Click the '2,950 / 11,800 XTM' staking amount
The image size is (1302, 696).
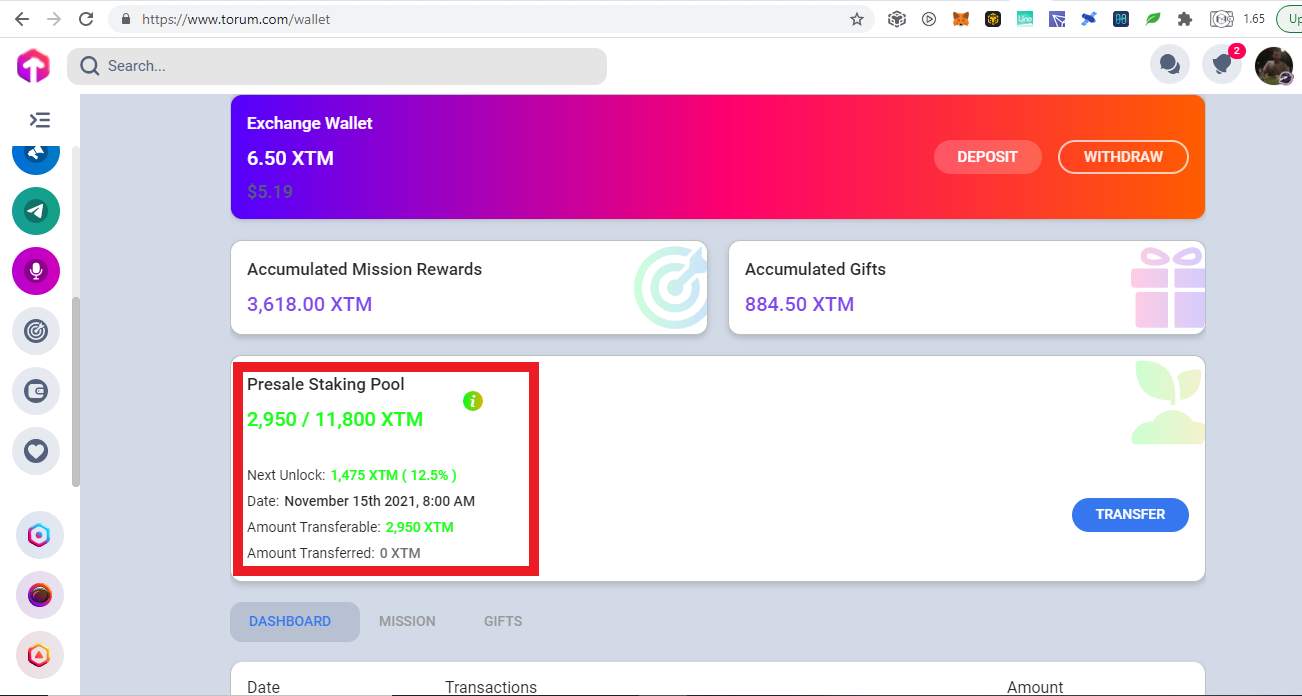[335, 419]
